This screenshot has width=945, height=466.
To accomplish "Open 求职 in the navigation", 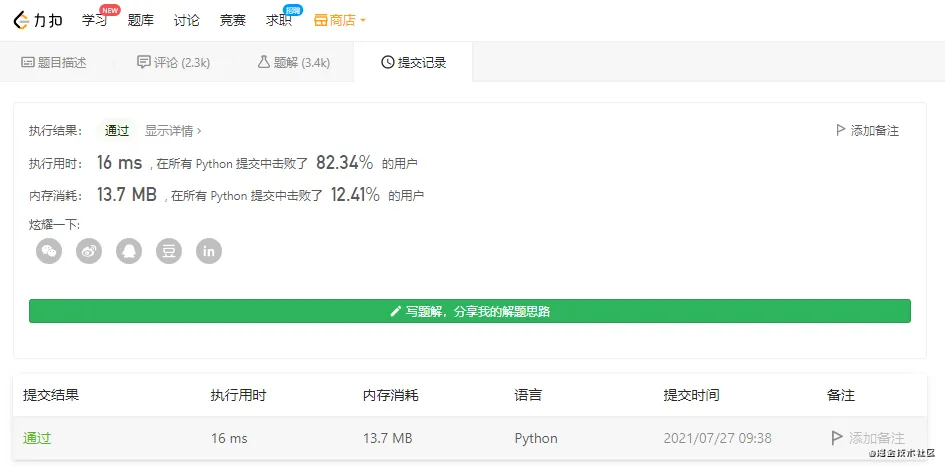I will click(278, 20).
